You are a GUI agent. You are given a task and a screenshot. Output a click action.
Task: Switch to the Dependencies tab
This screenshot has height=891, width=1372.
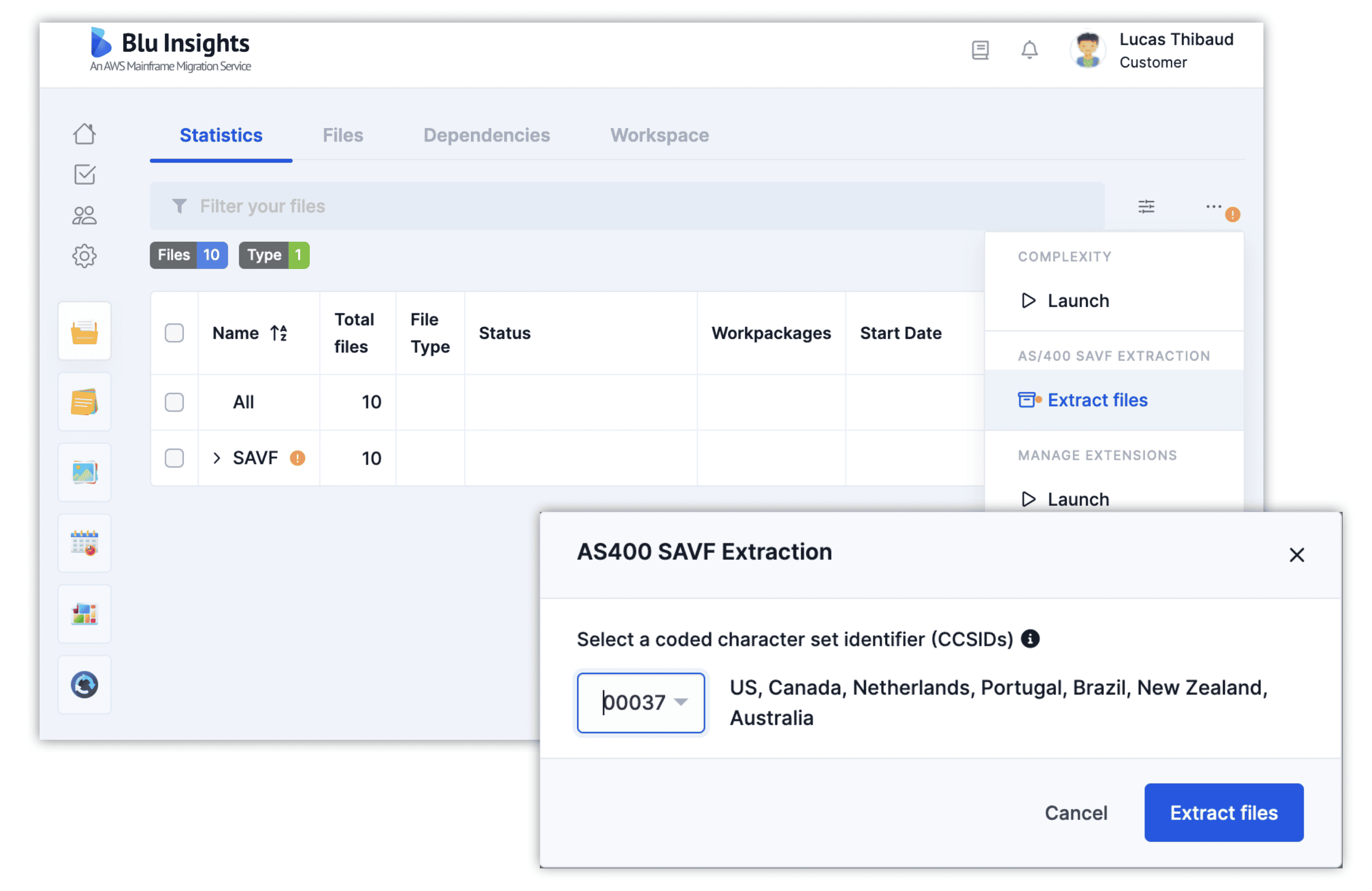(487, 134)
